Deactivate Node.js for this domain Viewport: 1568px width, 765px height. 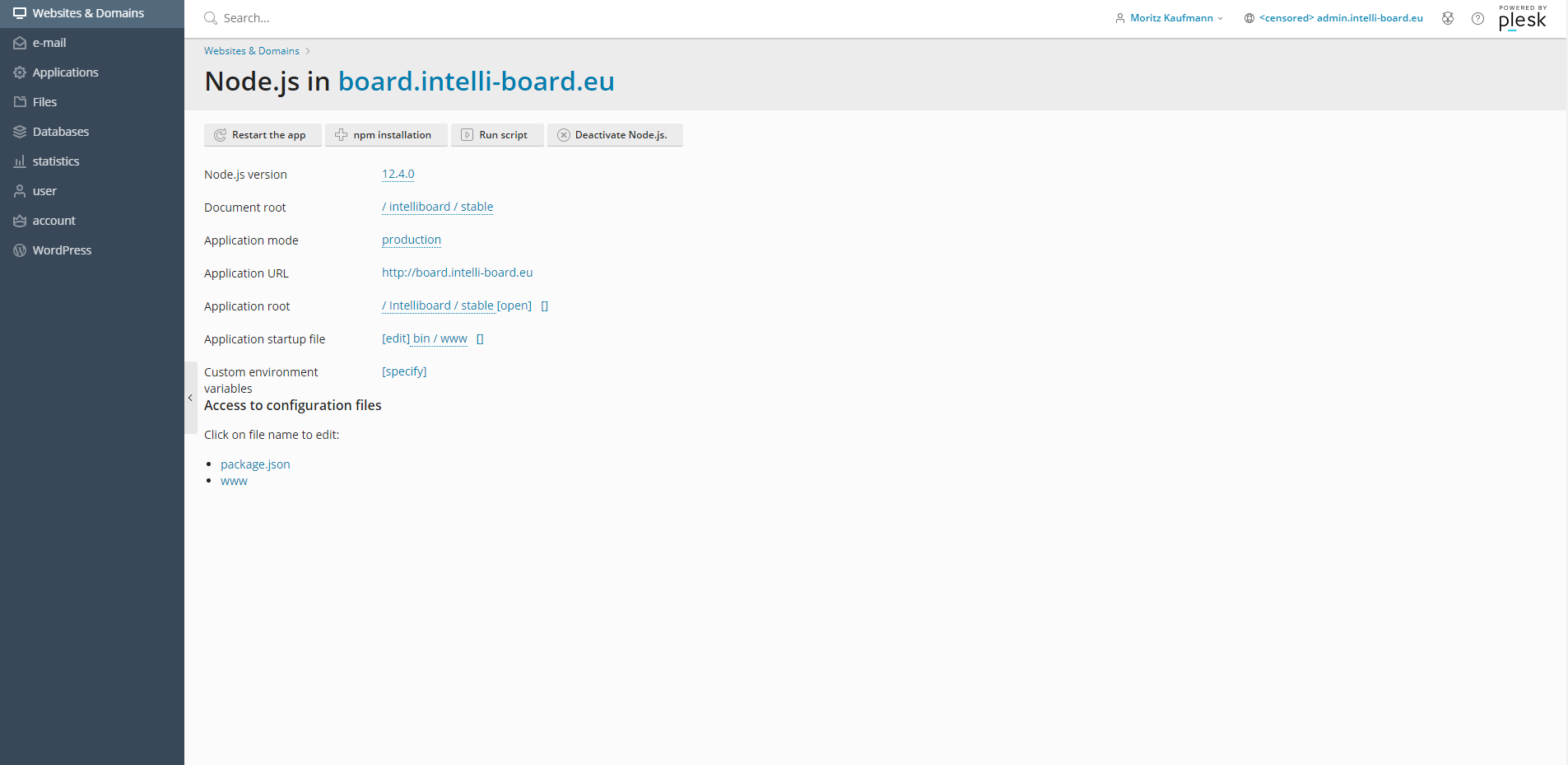coord(615,135)
